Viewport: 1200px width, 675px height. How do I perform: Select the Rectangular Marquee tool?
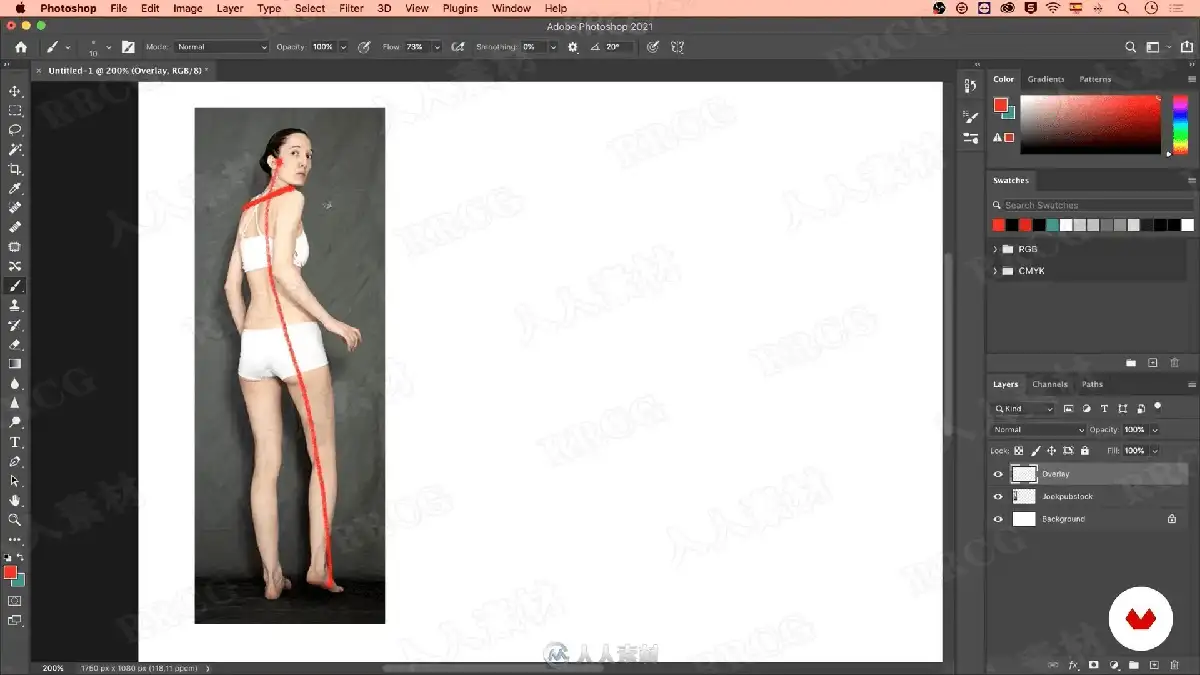[15, 110]
